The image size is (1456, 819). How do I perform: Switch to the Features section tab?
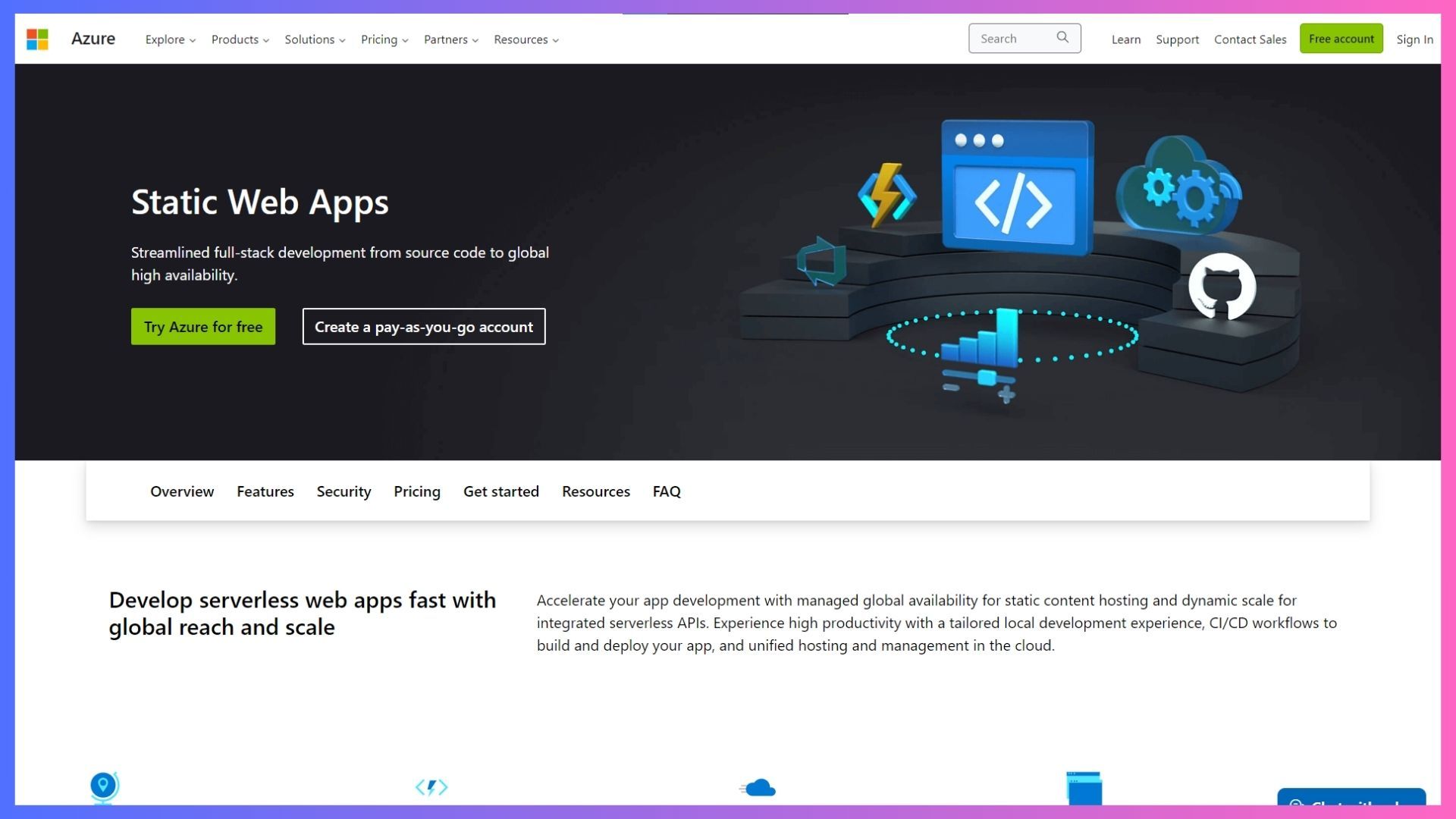tap(265, 491)
